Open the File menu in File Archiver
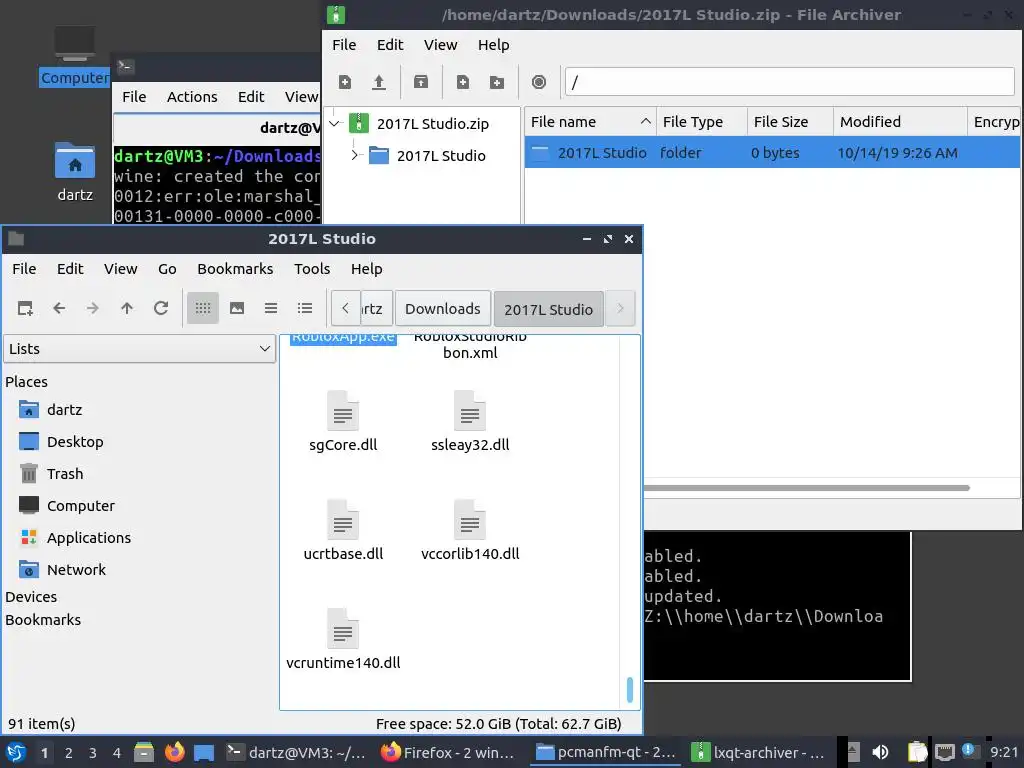Screen dimensions: 1024x768 click(344, 45)
